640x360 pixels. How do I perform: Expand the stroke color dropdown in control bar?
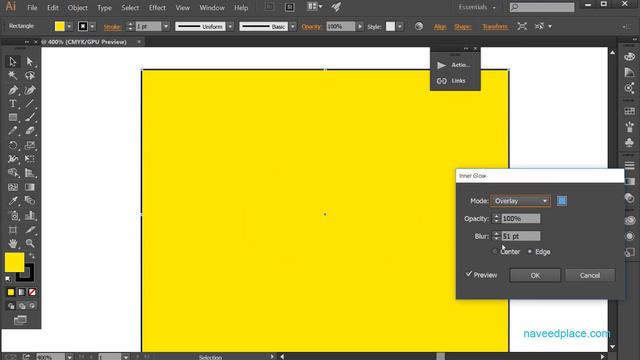(x=92, y=27)
